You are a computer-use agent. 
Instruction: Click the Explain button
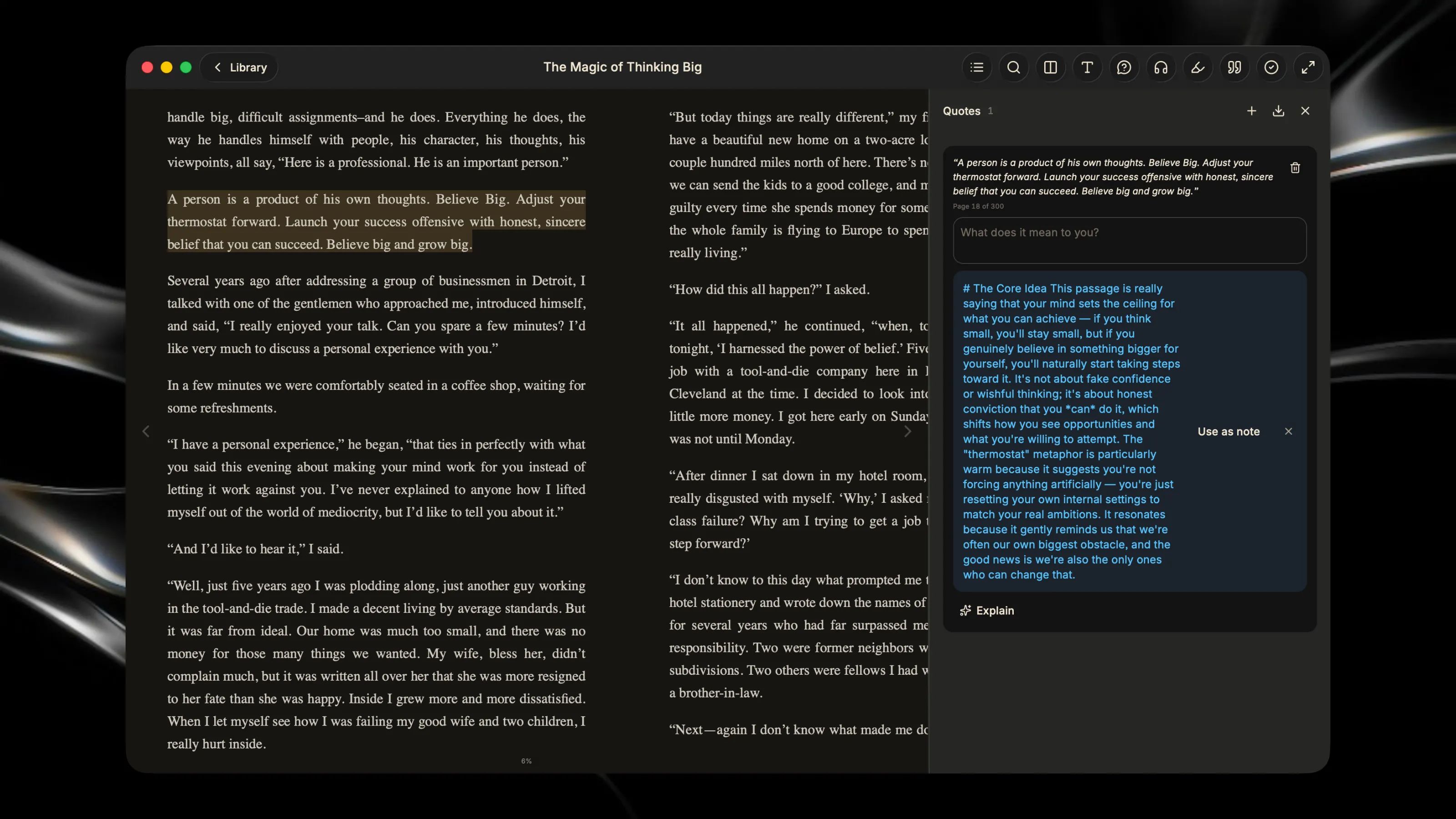coord(987,611)
